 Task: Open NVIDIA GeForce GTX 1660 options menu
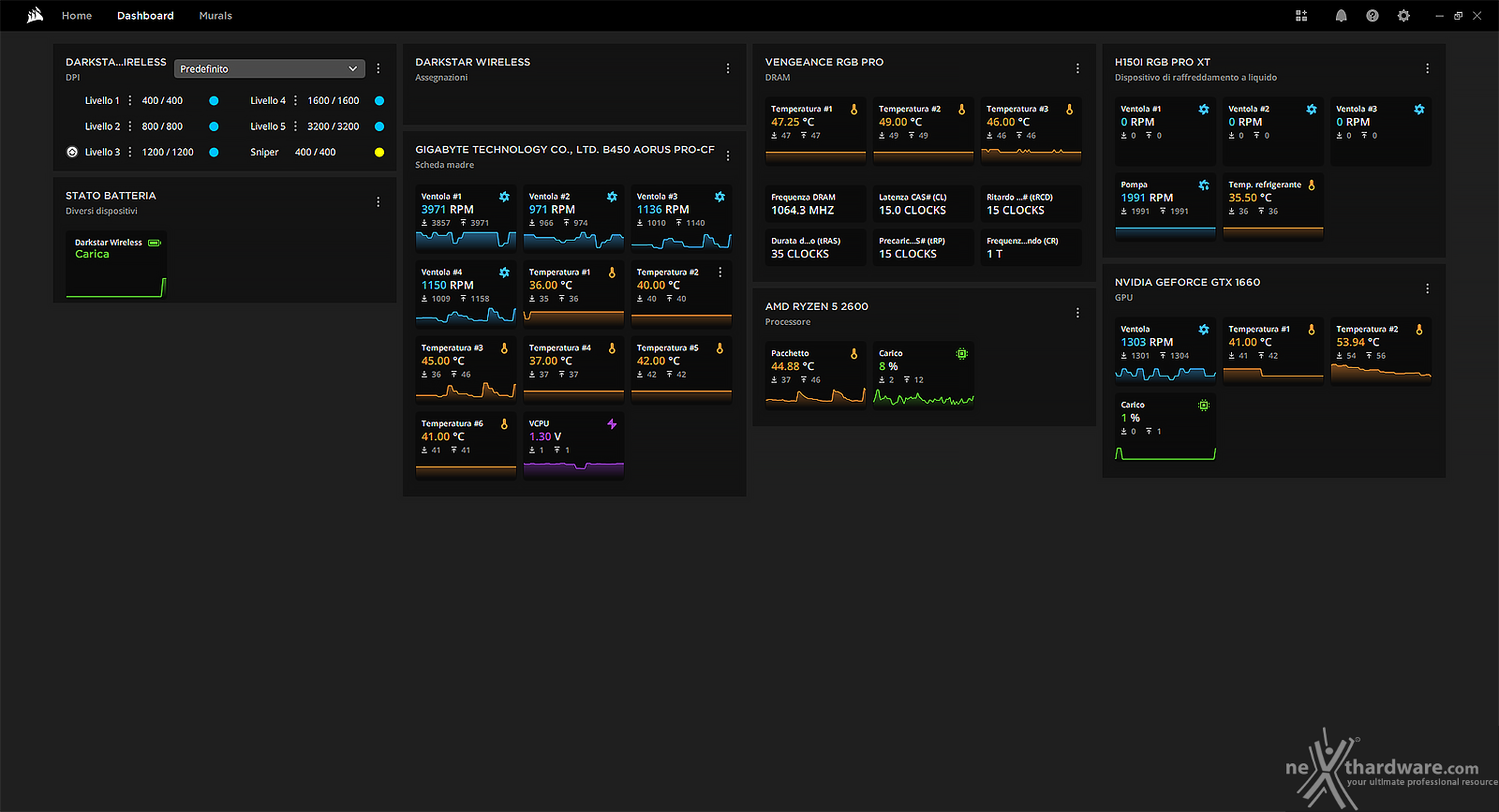click(x=1427, y=288)
